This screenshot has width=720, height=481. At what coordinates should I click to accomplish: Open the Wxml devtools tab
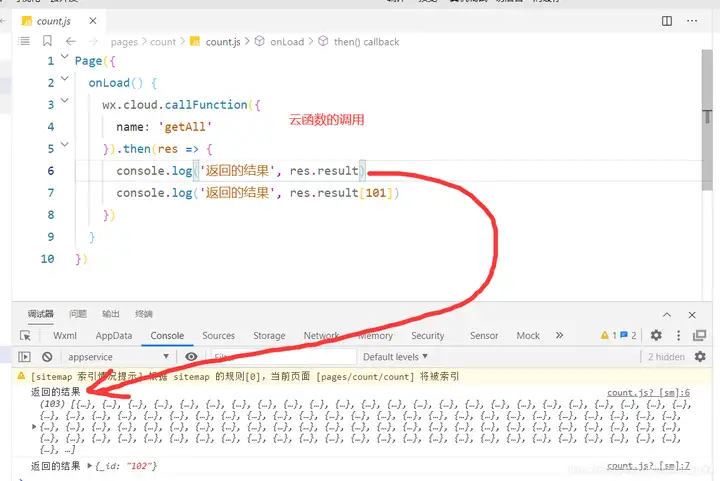click(65, 336)
